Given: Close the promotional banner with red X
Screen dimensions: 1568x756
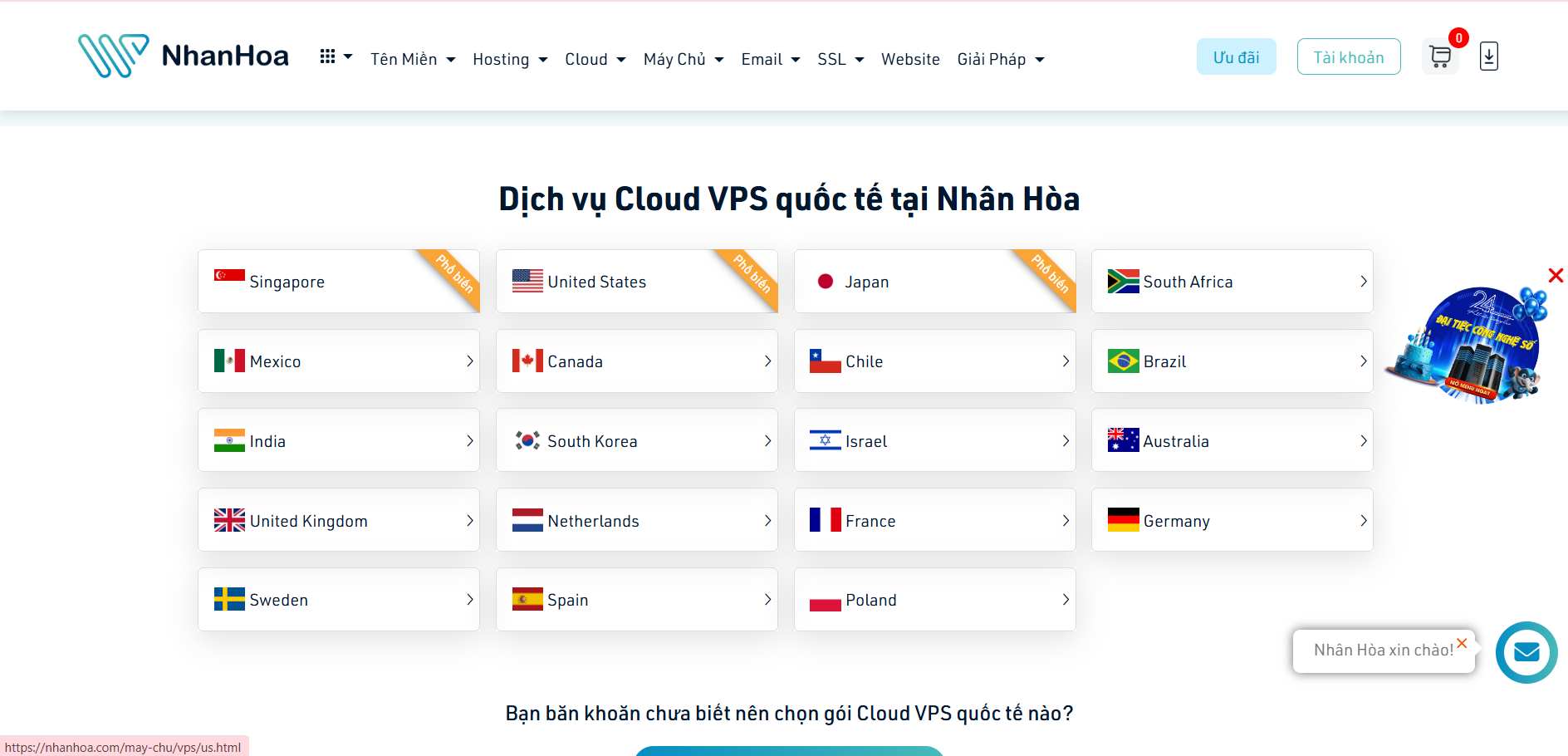Looking at the screenshot, I should click(1556, 276).
